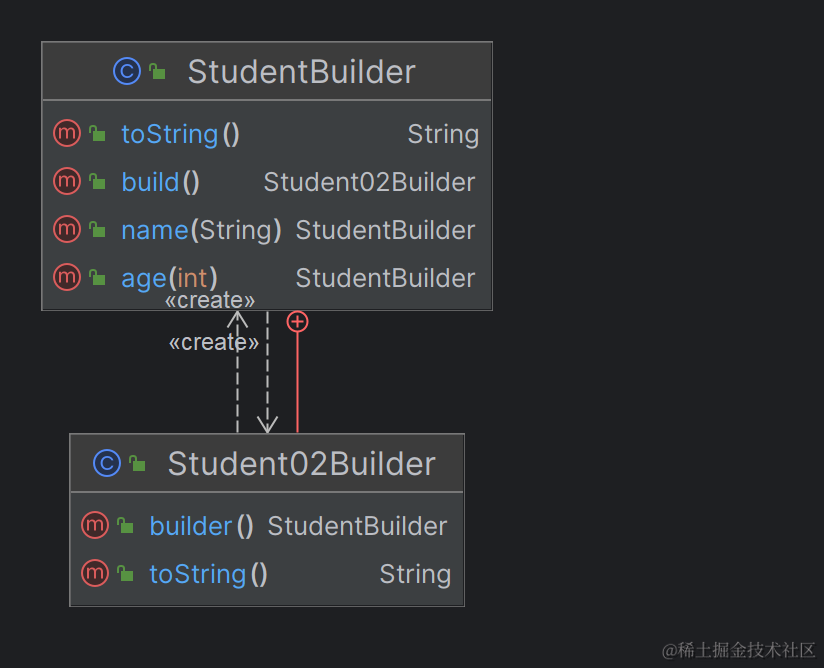The height and width of the screenshot is (668, 824).
Task: Click the String return type in Student02Builder
Action: (415, 574)
